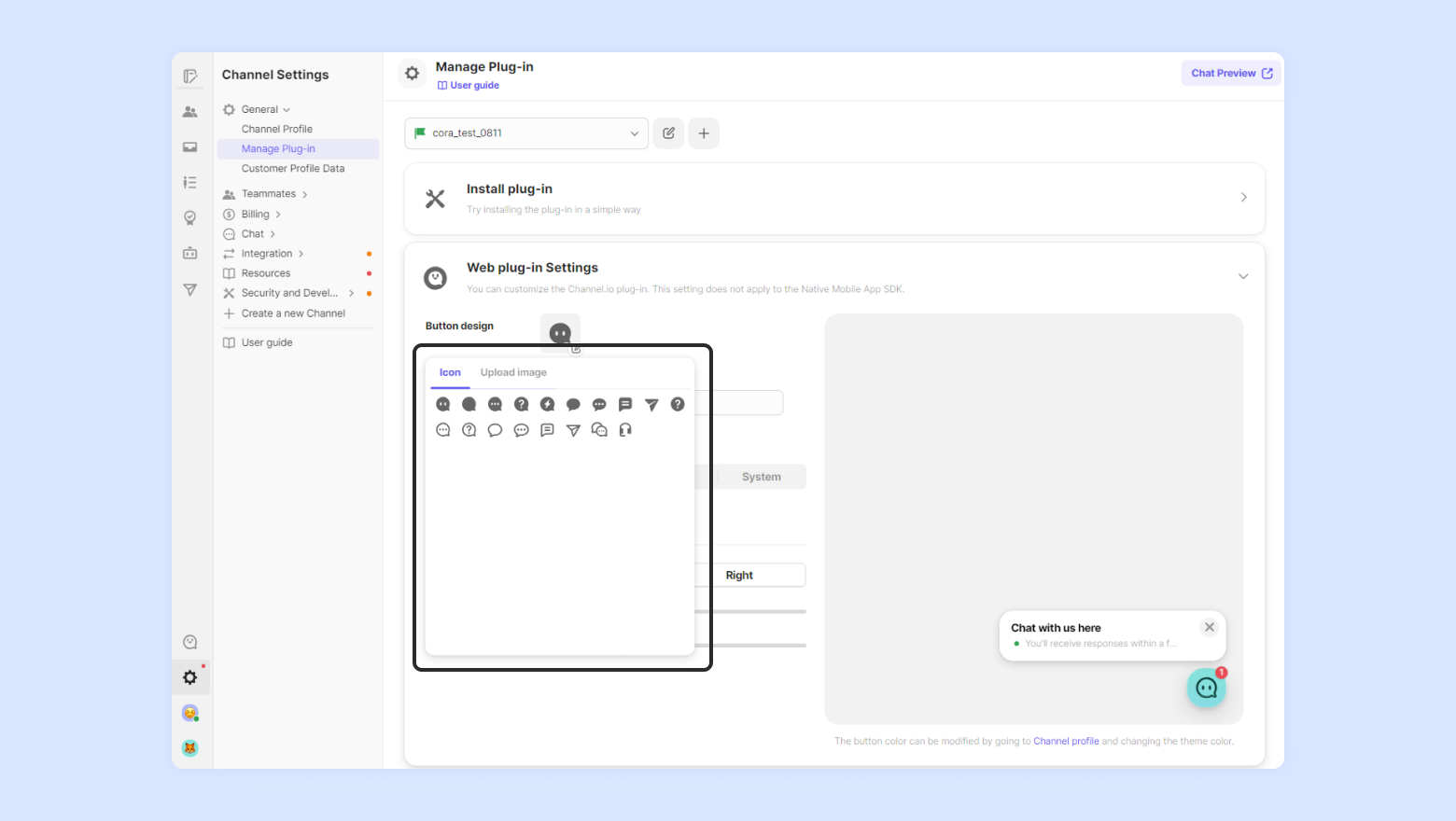1456x821 pixels.
Task: Select the outlined question mark bubble icon
Action: 469,430
